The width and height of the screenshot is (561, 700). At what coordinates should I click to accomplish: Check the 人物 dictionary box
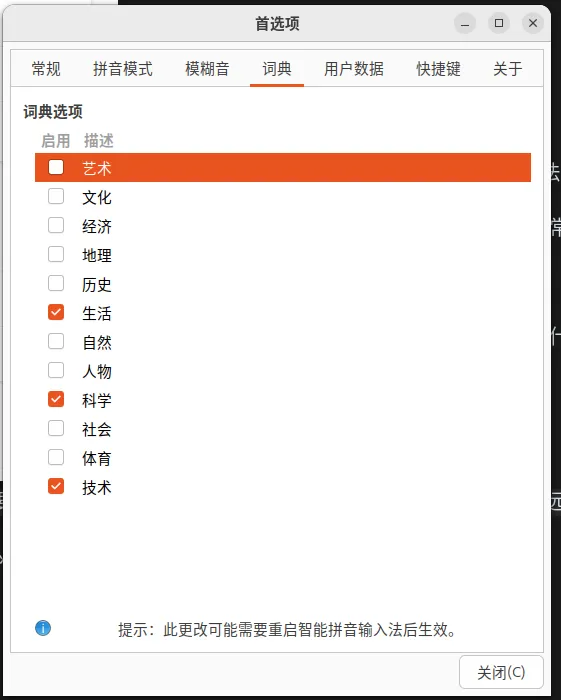(x=56, y=371)
